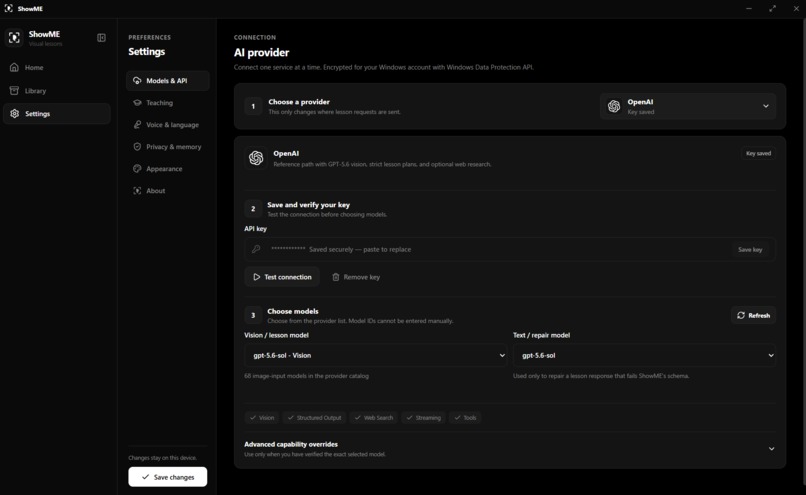Click the checkmark icon on Save changes

[145, 477]
